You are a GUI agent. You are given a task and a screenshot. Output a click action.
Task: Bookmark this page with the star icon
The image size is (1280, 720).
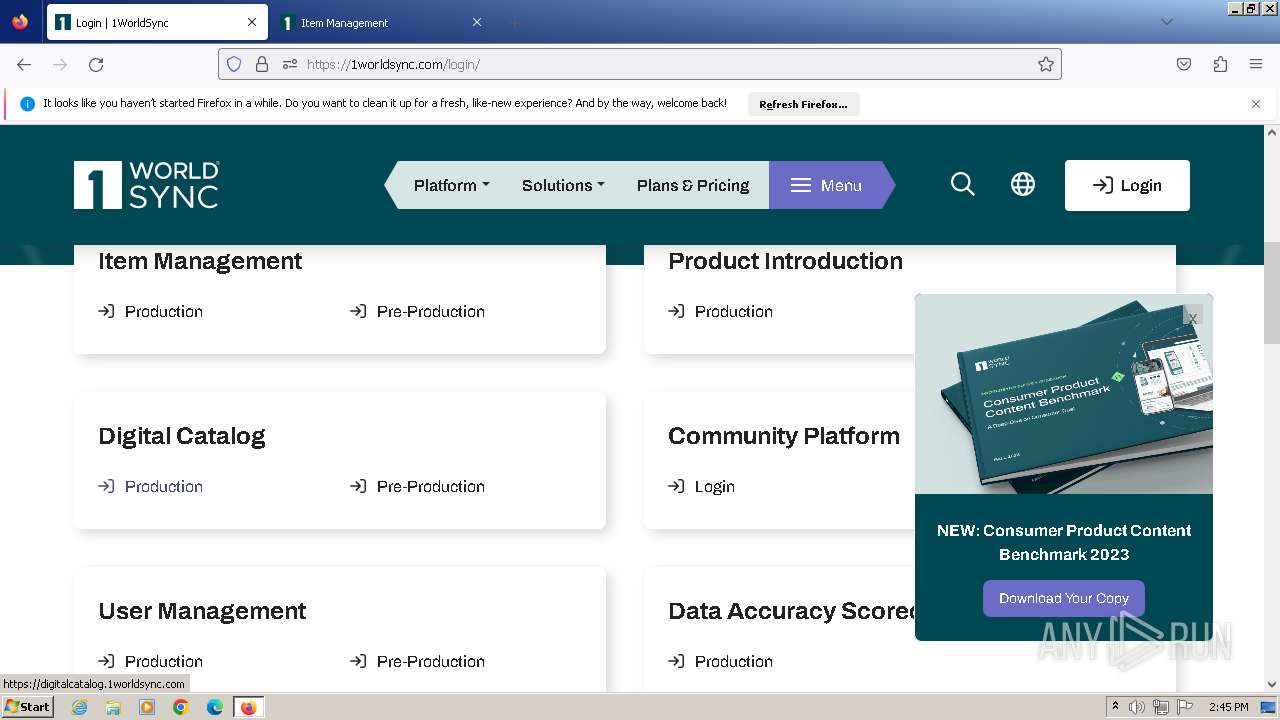(1046, 64)
